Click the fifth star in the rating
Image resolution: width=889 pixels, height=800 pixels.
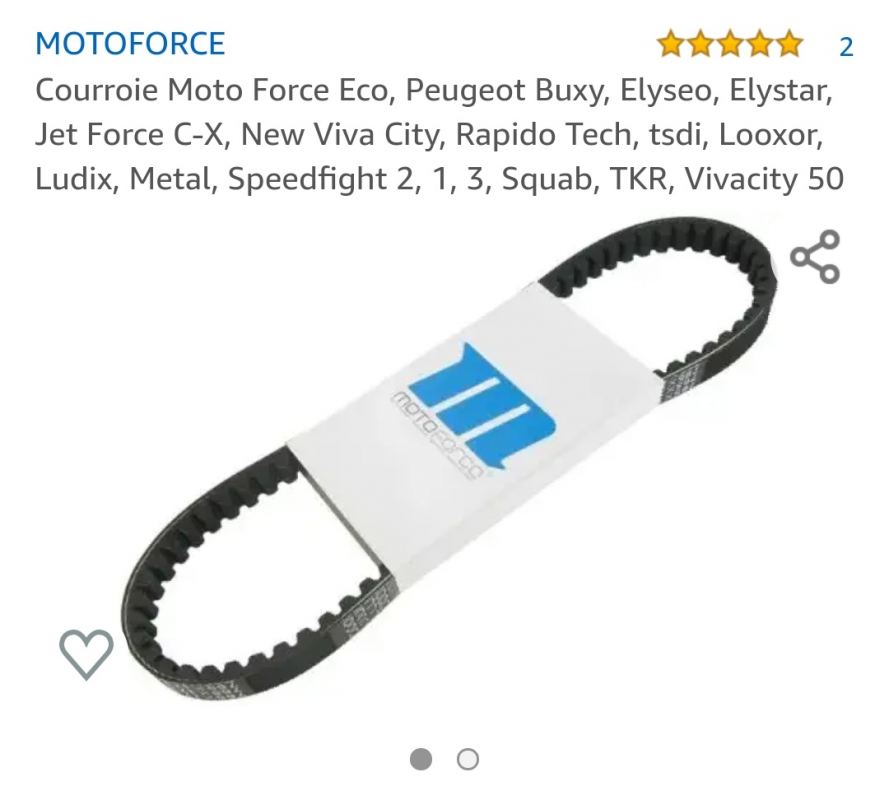pos(789,45)
